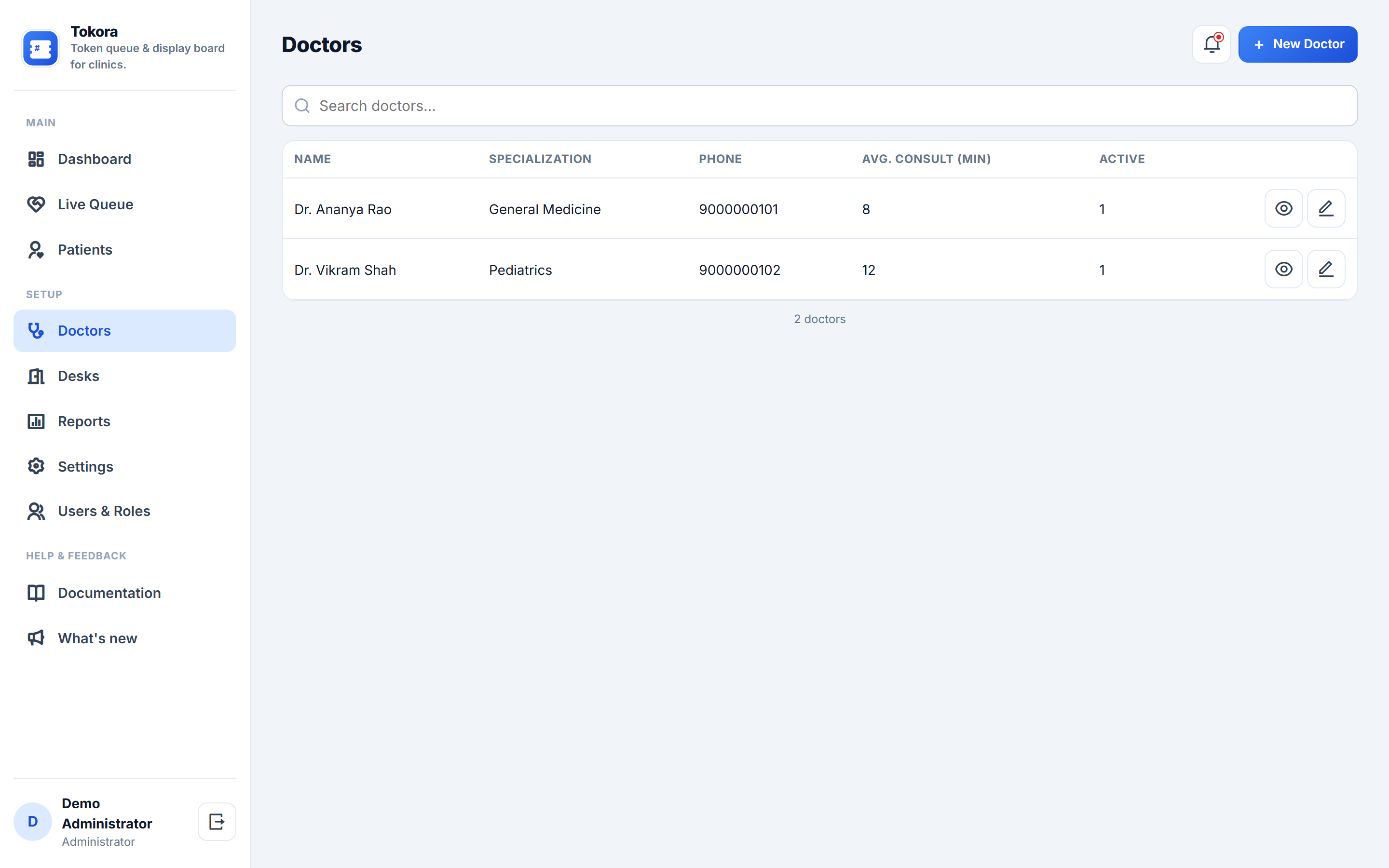Select Doctors in the sidebar

click(124, 331)
